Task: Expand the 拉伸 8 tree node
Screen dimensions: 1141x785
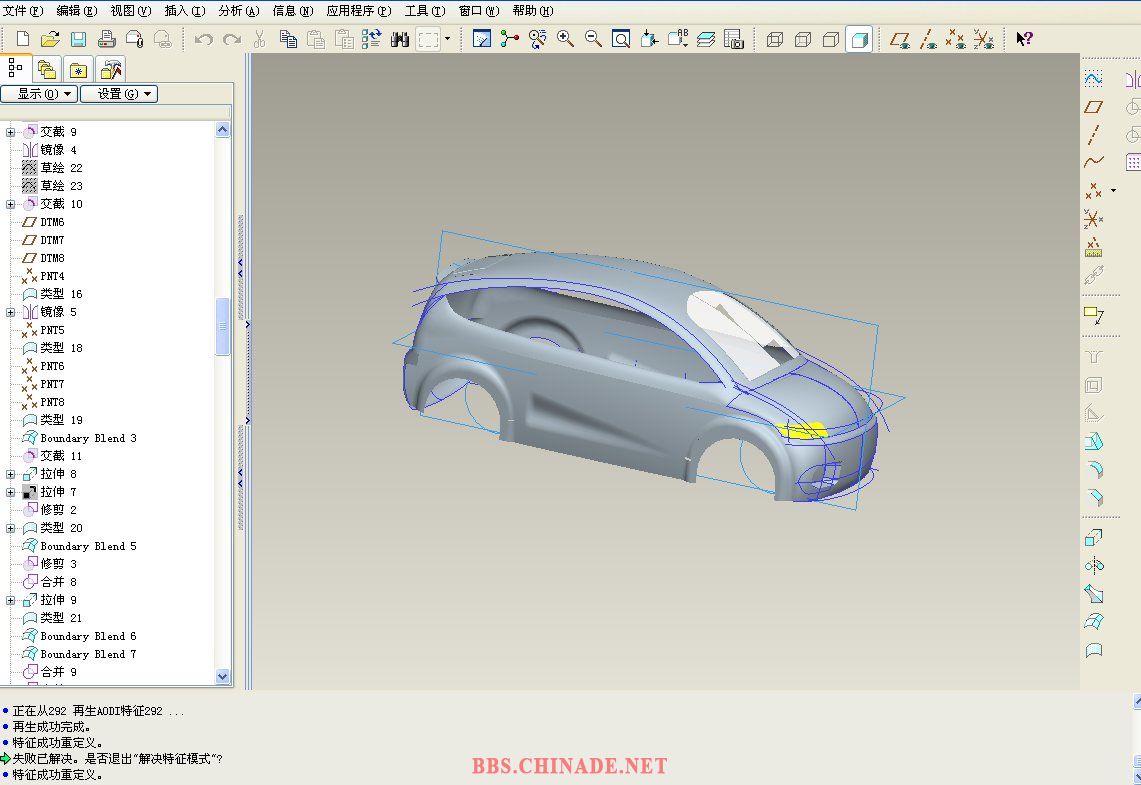Action: coord(10,474)
